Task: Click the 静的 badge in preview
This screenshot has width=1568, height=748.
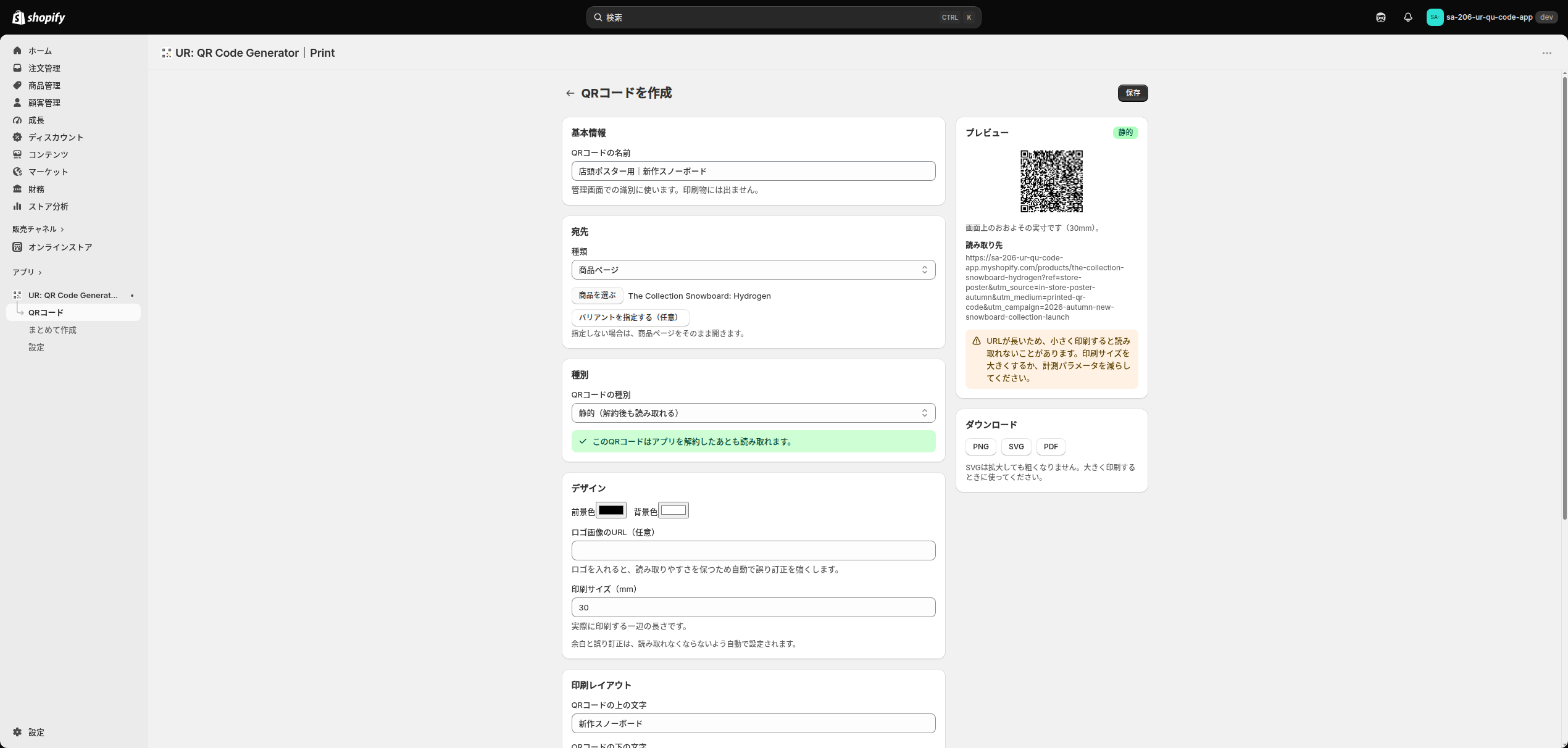Action: tap(1125, 133)
